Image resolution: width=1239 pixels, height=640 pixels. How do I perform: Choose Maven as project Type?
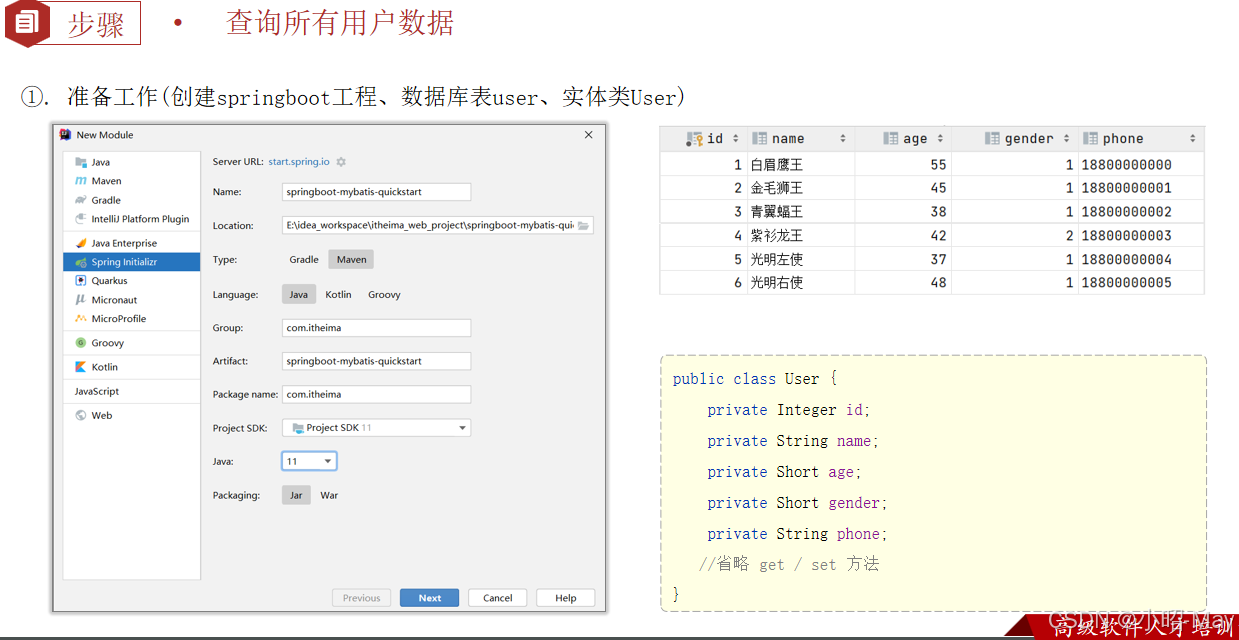[351, 259]
